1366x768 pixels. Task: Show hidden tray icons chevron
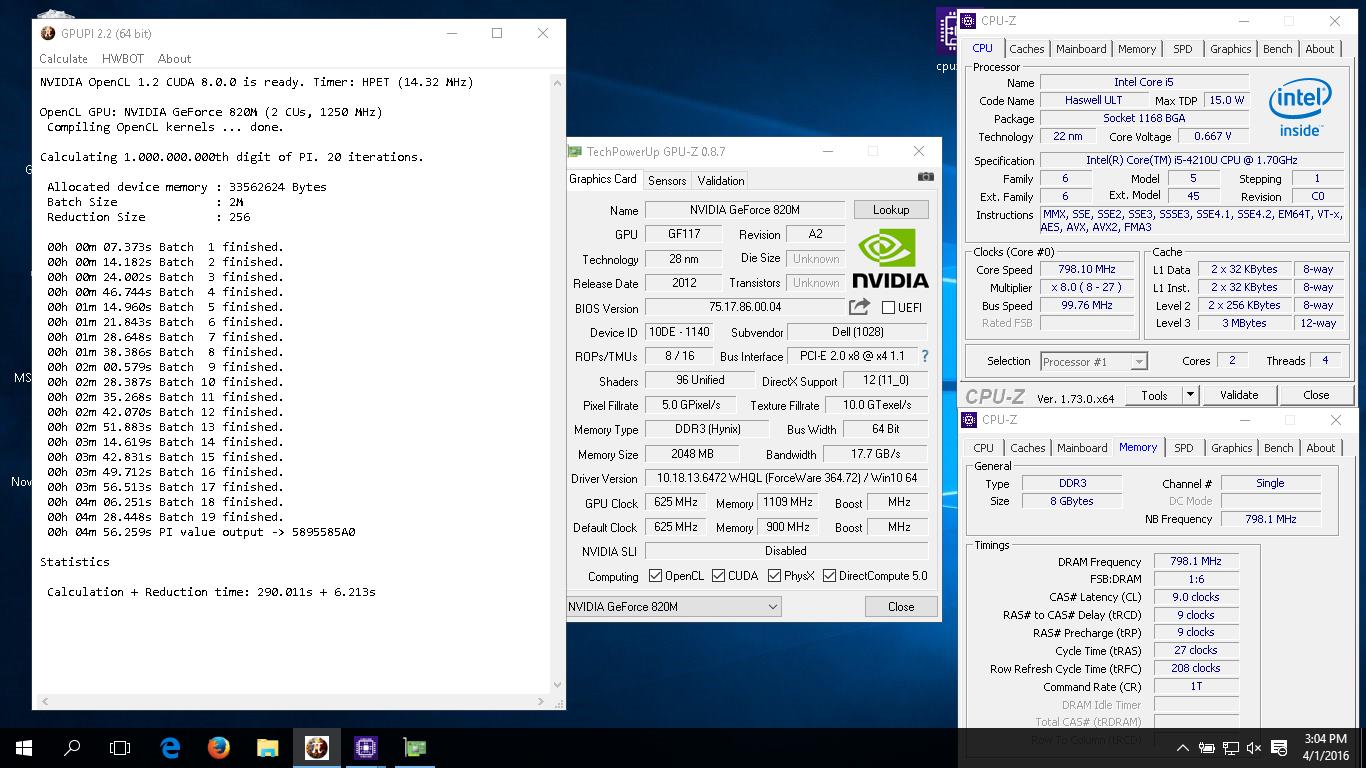[x=1183, y=748]
